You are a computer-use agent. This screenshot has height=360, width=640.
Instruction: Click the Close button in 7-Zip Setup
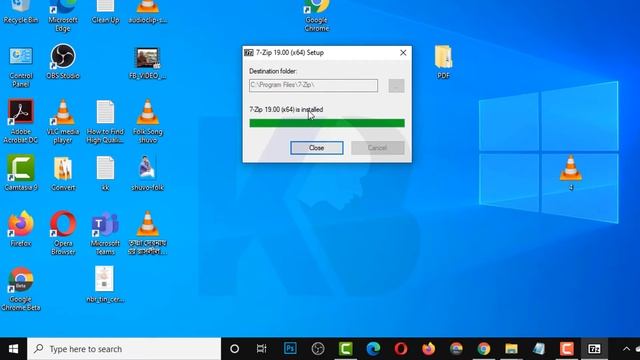tap(316, 148)
